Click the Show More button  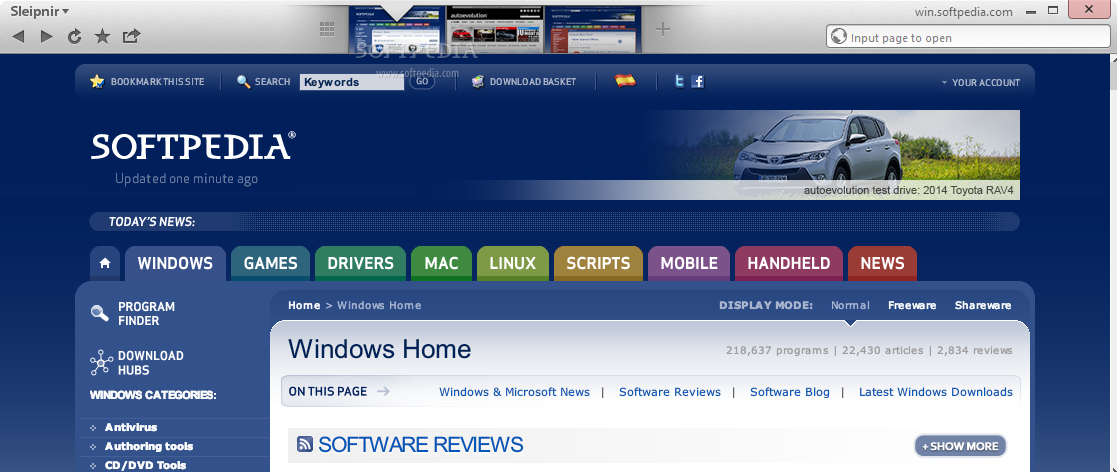(960, 446)
